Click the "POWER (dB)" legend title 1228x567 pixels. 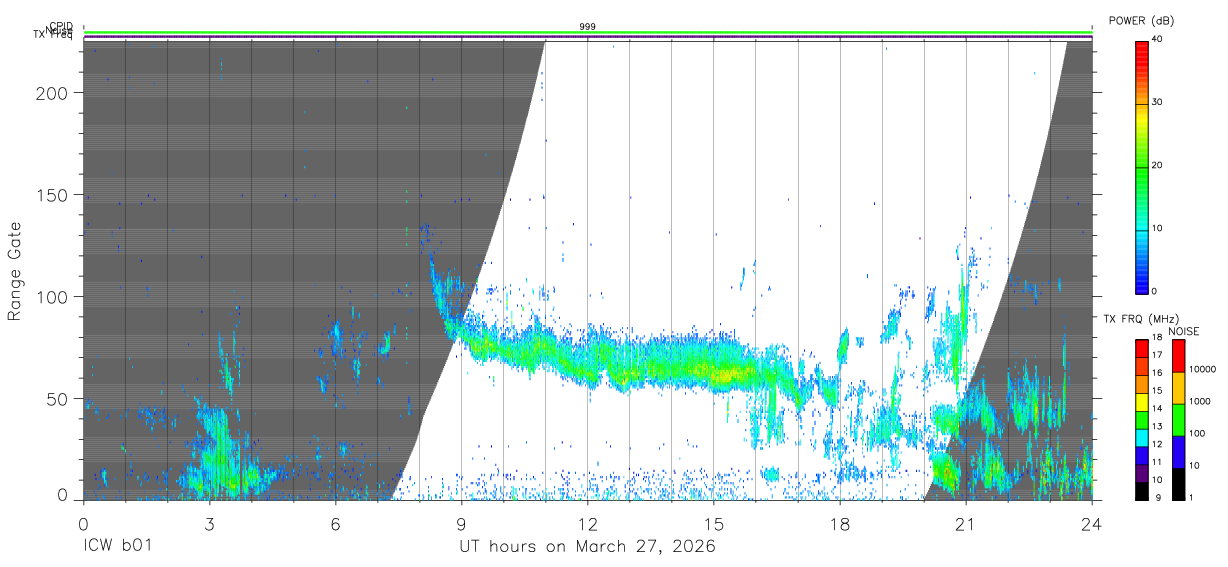pyautogui.click(x=1140, y=21)
